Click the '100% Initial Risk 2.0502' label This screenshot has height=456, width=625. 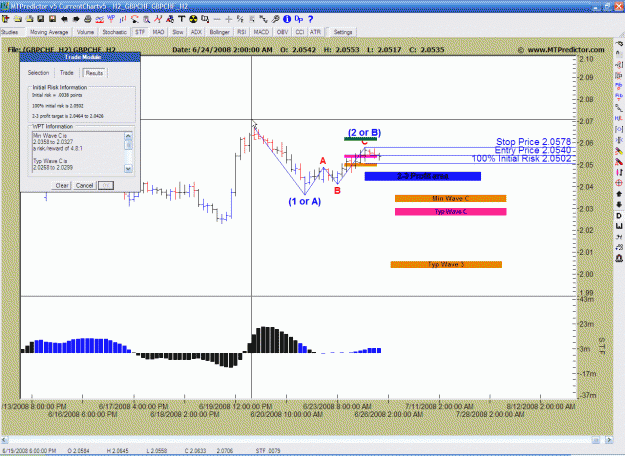tap(521, 159)
